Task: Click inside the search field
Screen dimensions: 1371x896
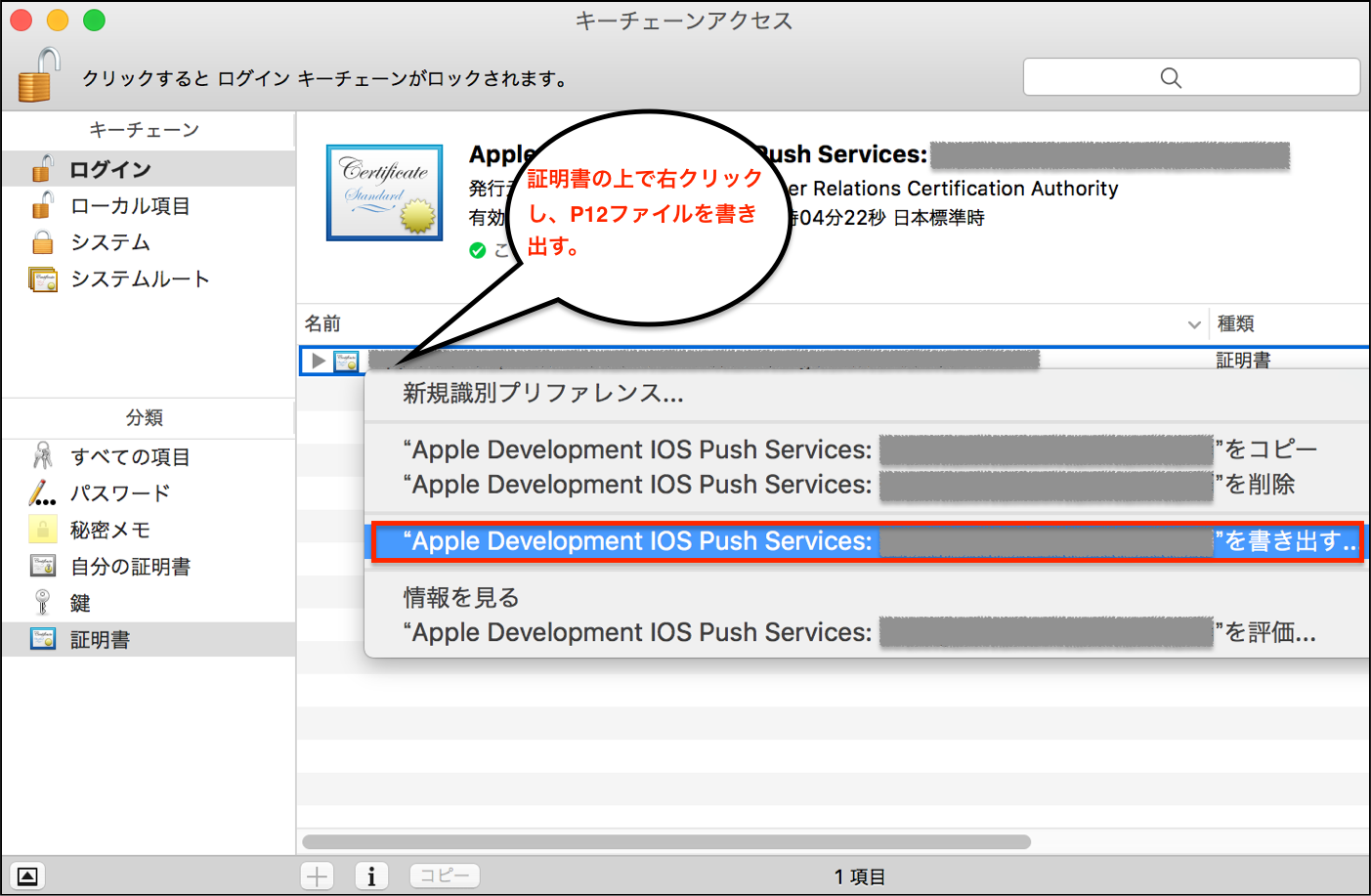Action: click(x=1191, y=76)
